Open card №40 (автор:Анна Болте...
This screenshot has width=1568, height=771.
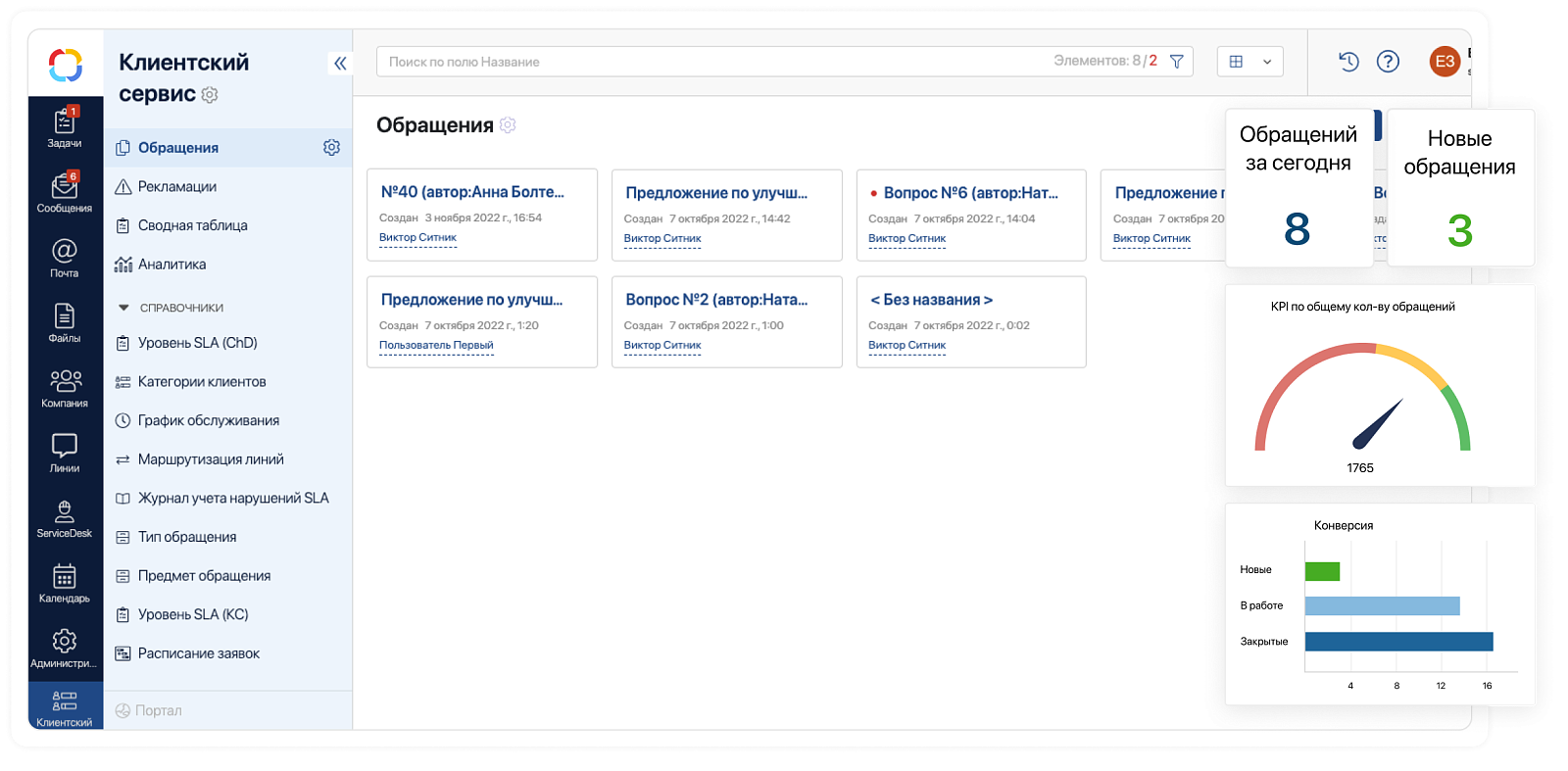[x=482, y=216]
